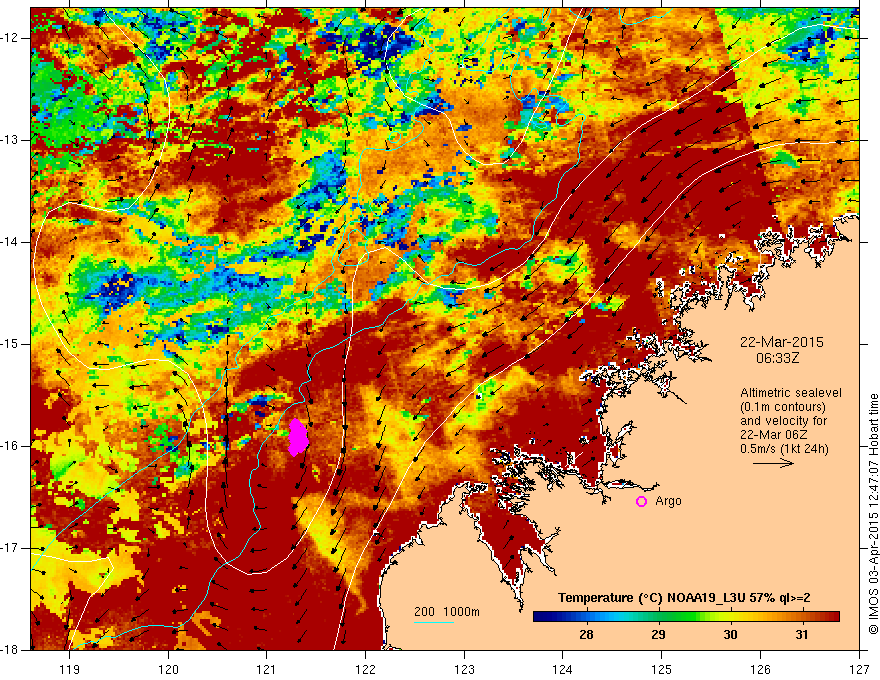Select the '06:33Z' time text
The image size is (880, 680).
[777, 358]
